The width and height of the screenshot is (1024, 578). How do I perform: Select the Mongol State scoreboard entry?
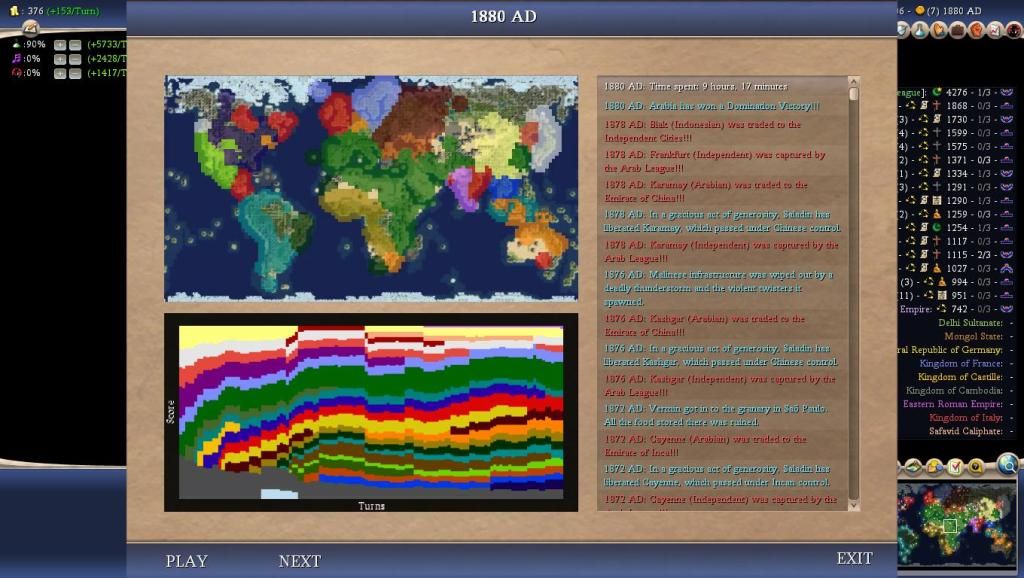(973, 336)
